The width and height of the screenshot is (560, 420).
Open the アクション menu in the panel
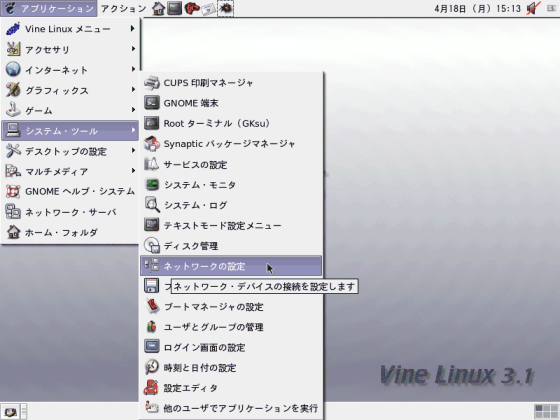(123, 9)
